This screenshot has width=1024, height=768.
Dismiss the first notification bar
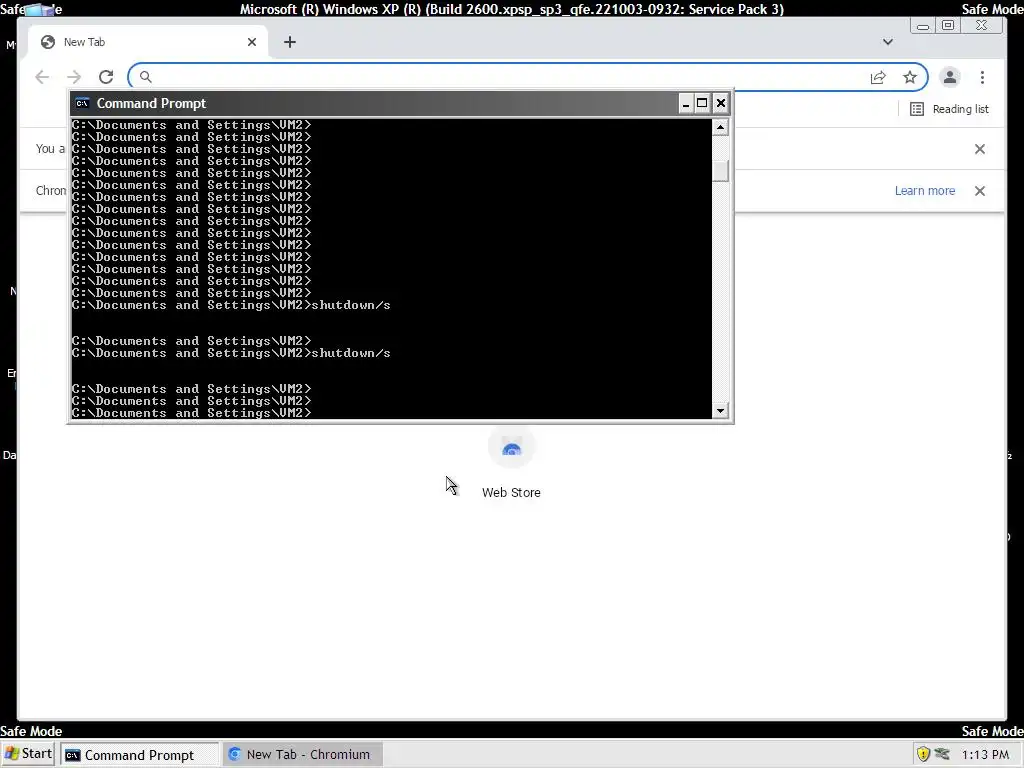coord(980,149)
